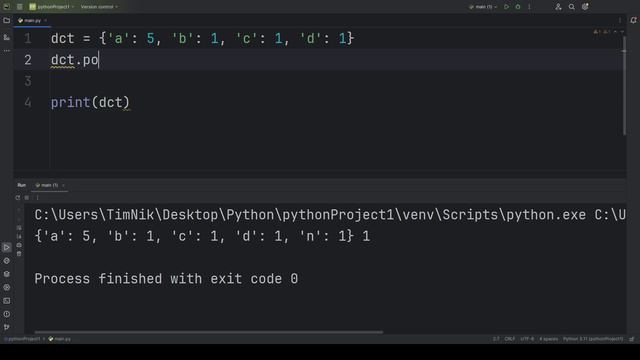Run main with the green play button
Image resolution: width=640 pixels, height=360 pixels.
click(x=507, y=7)
